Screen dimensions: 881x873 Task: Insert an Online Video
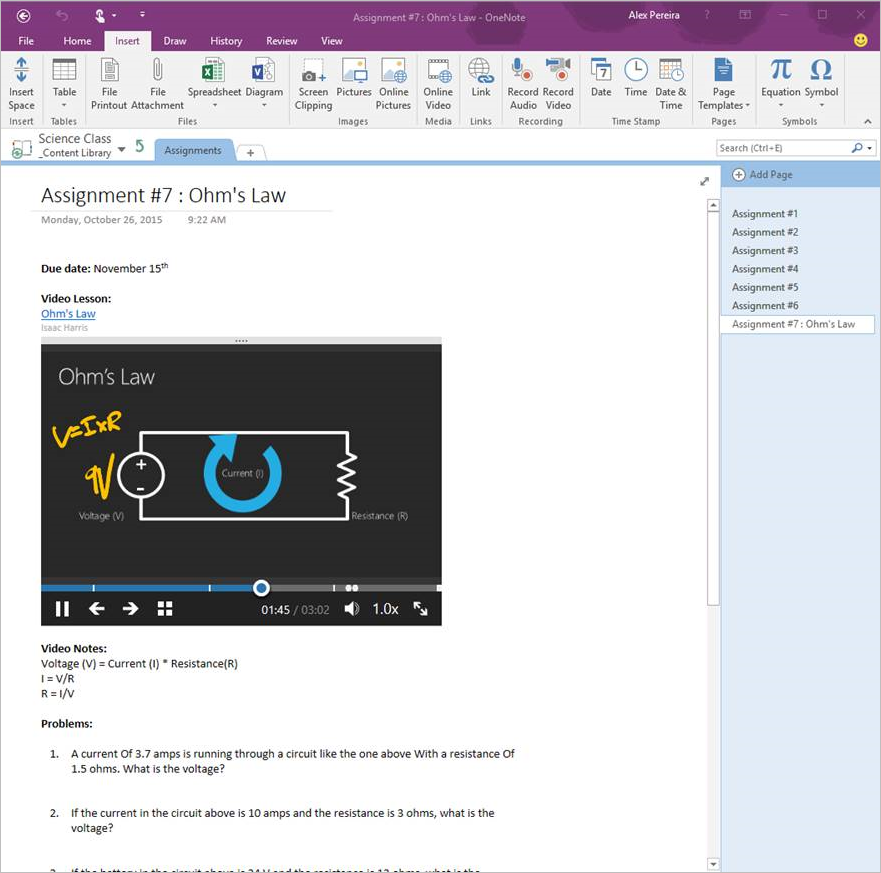tap(438, 72)
